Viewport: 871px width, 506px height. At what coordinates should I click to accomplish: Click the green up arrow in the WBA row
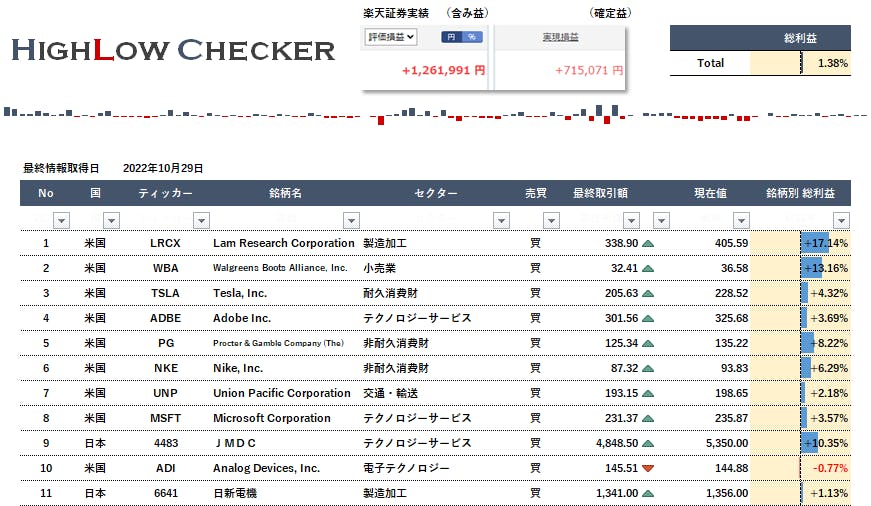click(x=648, y=268)
